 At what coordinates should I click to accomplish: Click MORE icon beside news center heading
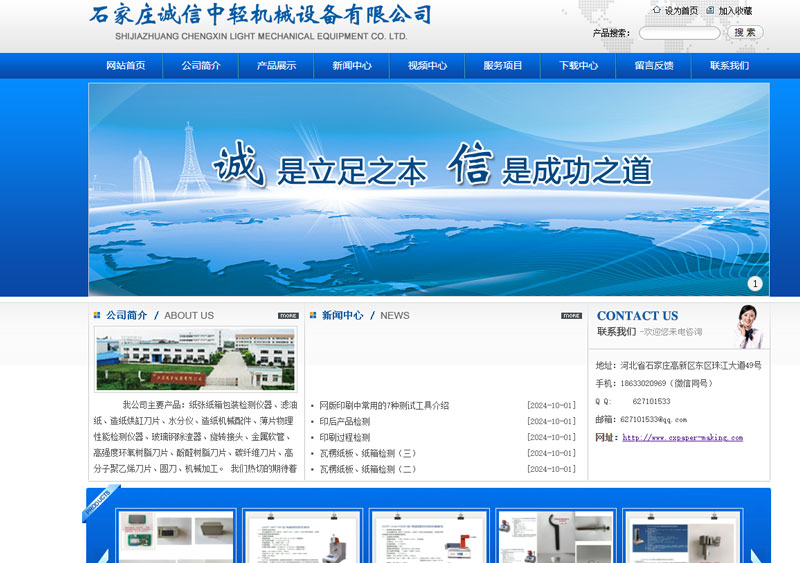571,316
